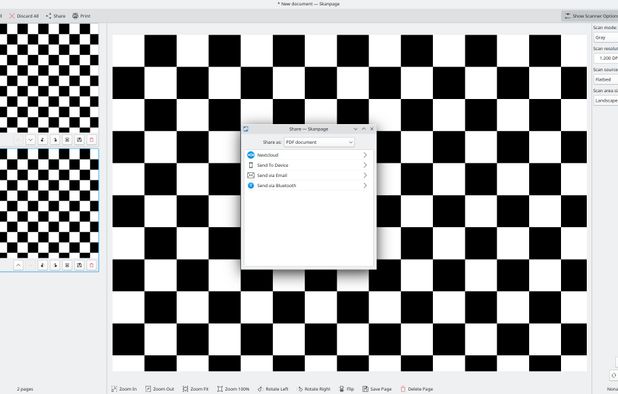Click Discard All in the toolbar
This screenshot has height=394, width=618.
coord(24,16)
